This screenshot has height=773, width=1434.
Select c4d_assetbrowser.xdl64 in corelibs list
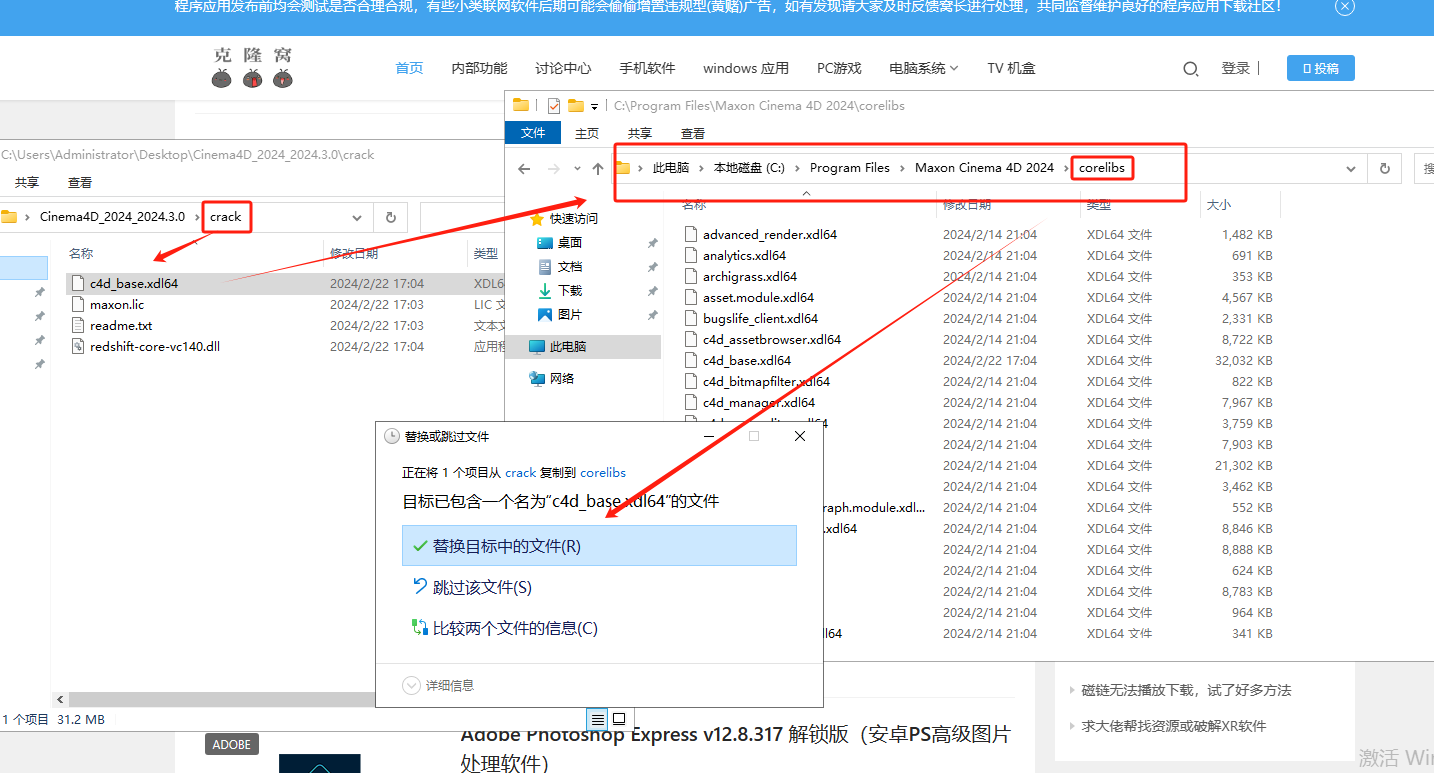[772, 339]
